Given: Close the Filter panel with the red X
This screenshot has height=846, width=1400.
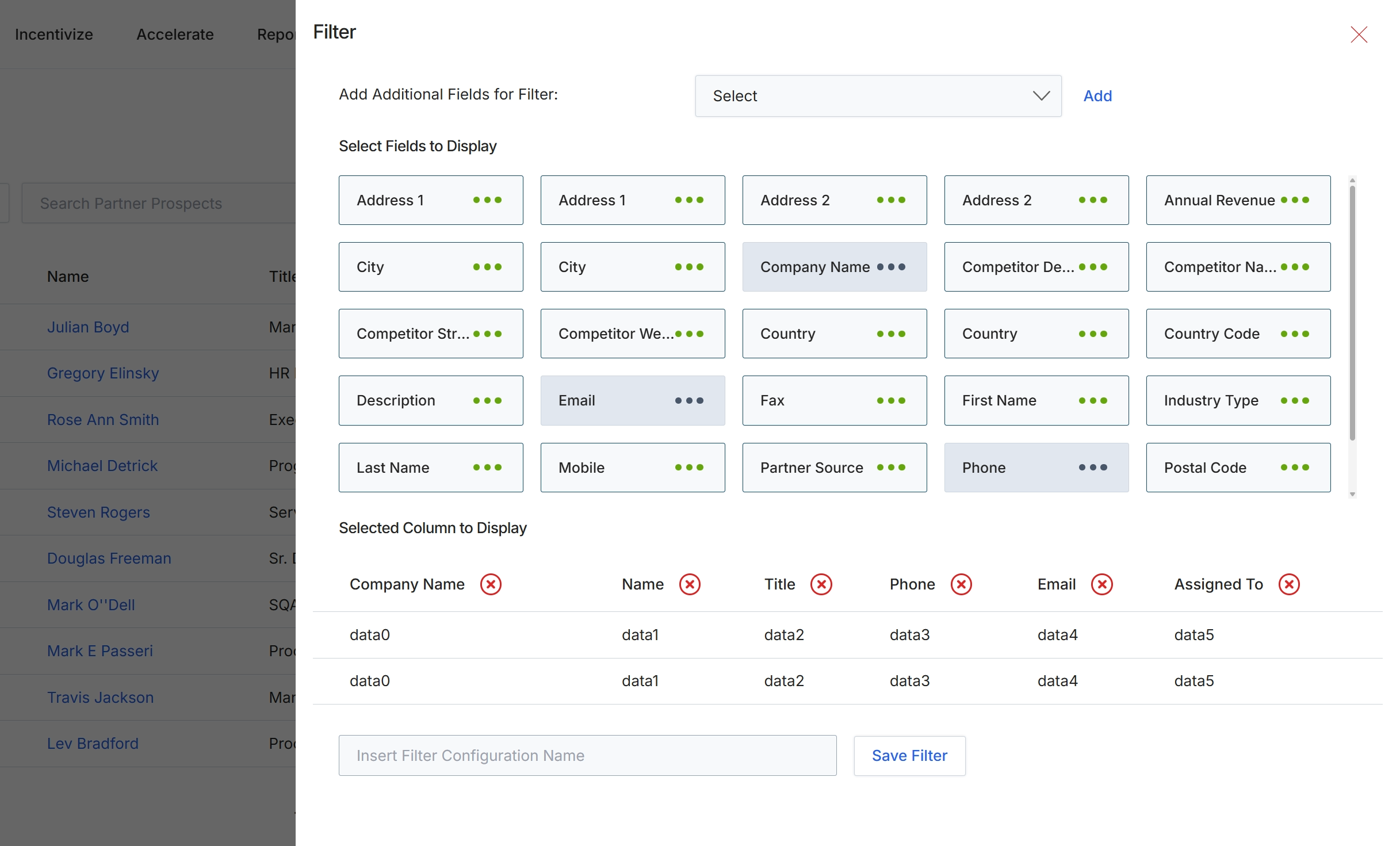Looking at the screenshot, I should 1359,35.
